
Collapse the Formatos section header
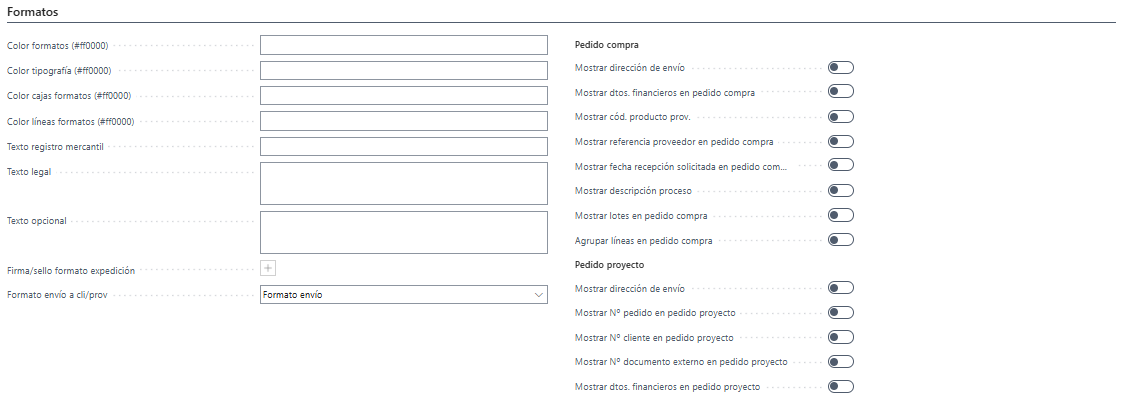[x=33, y=12]
